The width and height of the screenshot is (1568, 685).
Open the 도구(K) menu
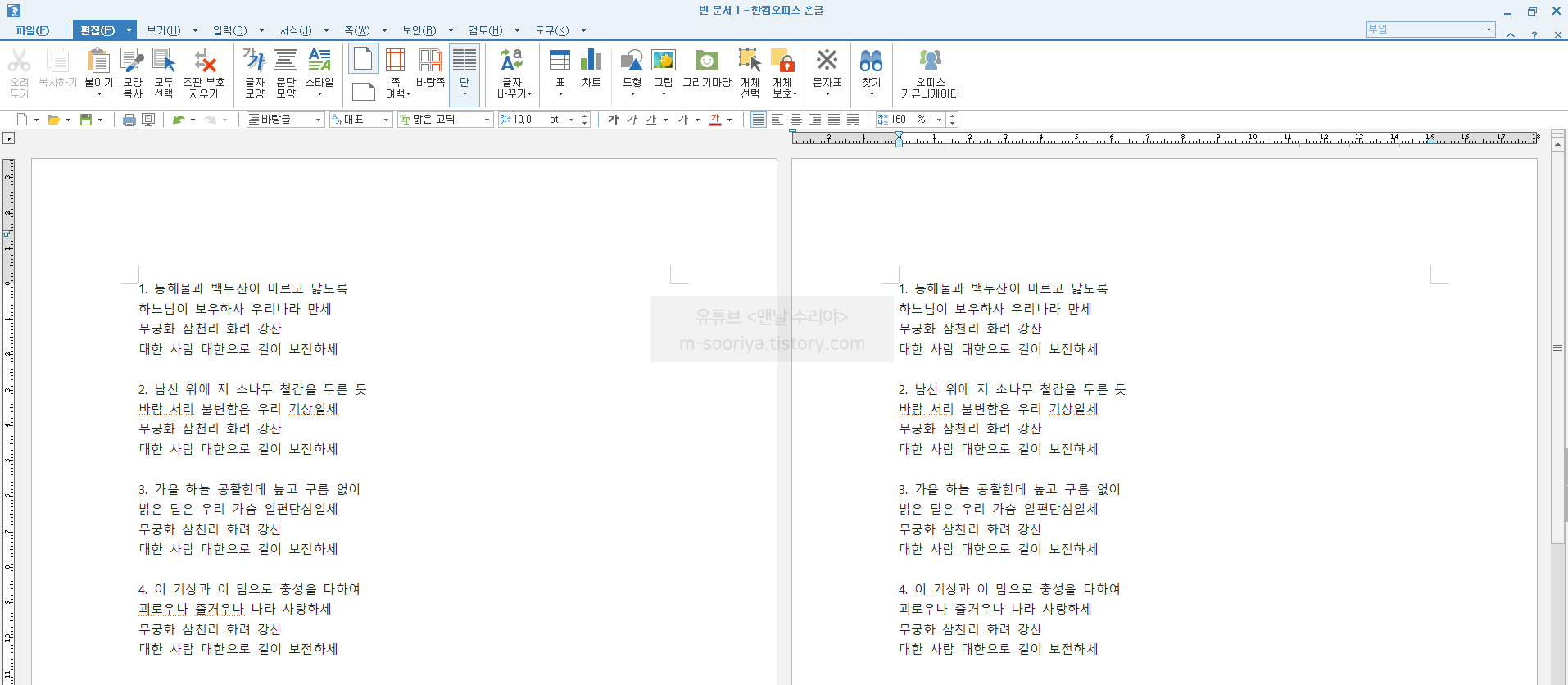(x=551, y=30)
